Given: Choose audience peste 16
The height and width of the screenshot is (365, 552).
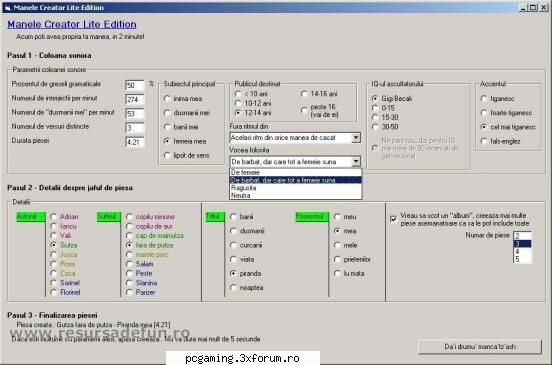Looking at the screenshot, I should [x=305, y=110].
